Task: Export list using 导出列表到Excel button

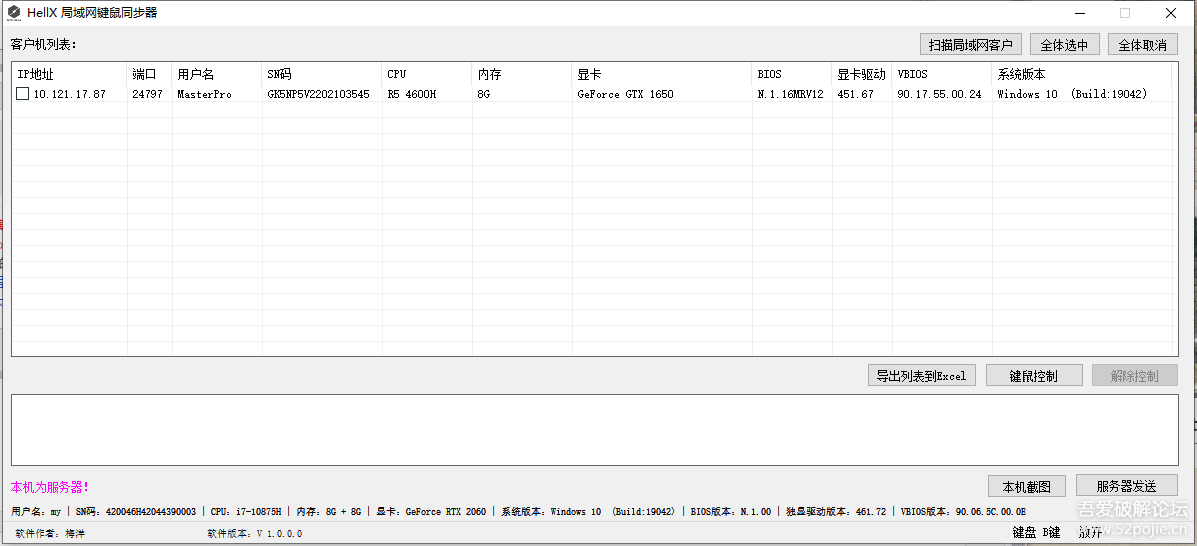Action: [921, 376]
